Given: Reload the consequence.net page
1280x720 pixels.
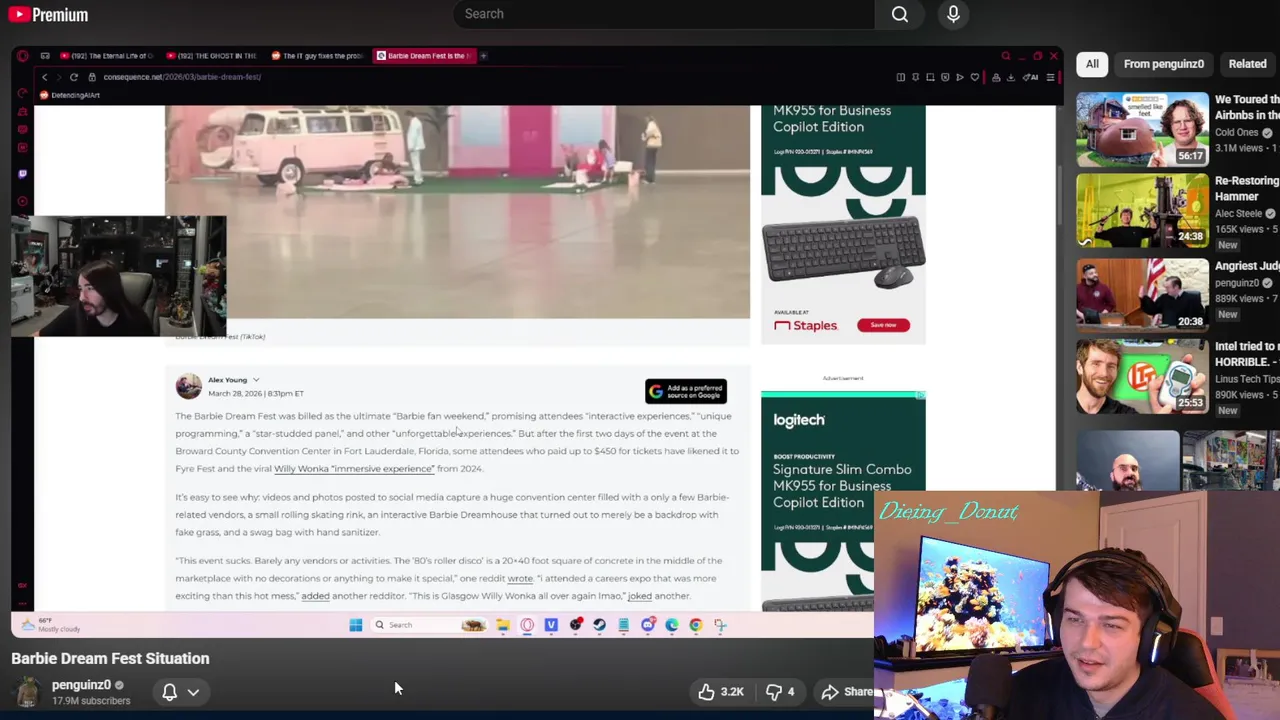Looking at the screenshot, I should (x=73, y=77).
